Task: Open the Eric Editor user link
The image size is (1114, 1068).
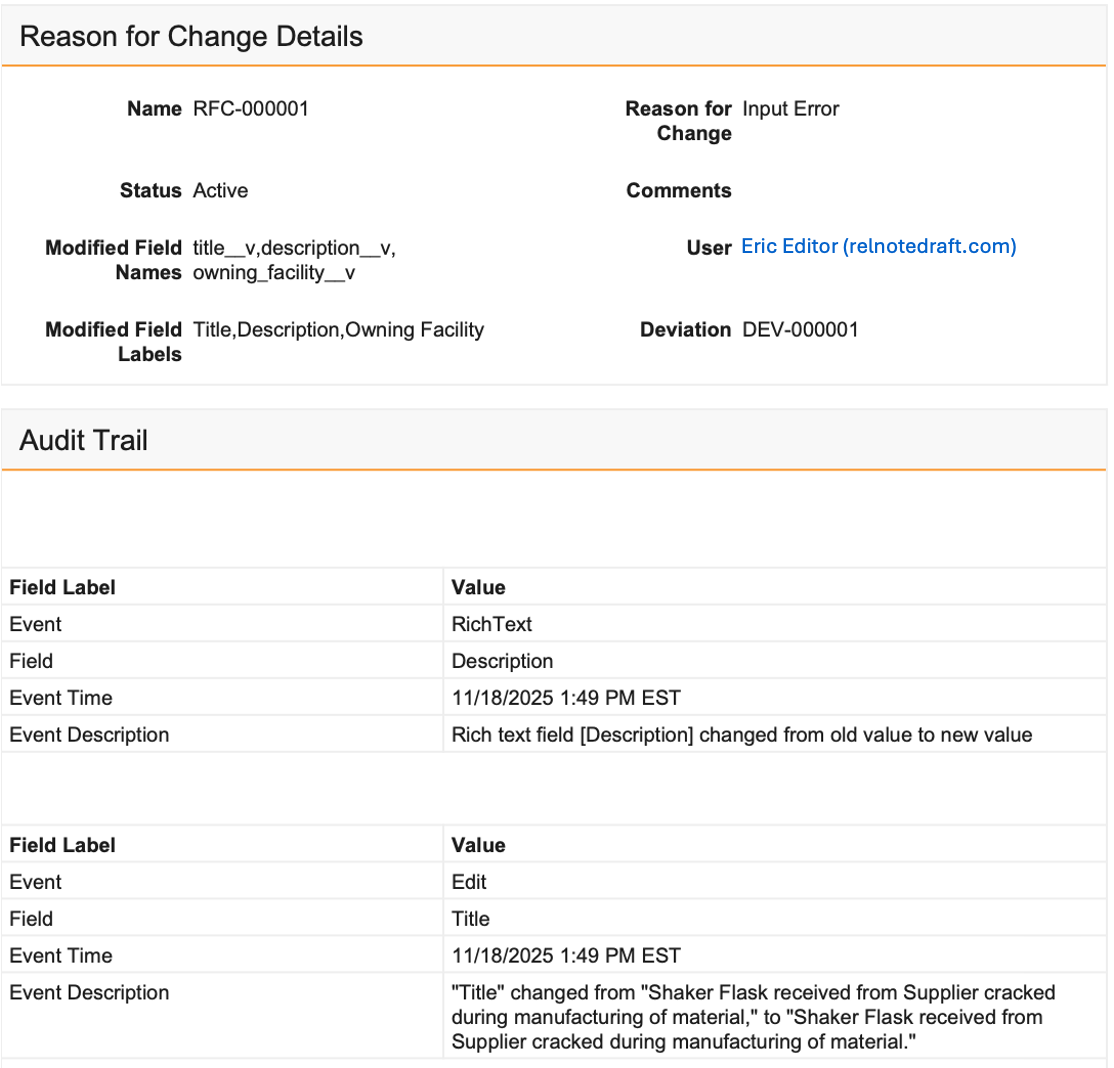Action: [878, 247]
